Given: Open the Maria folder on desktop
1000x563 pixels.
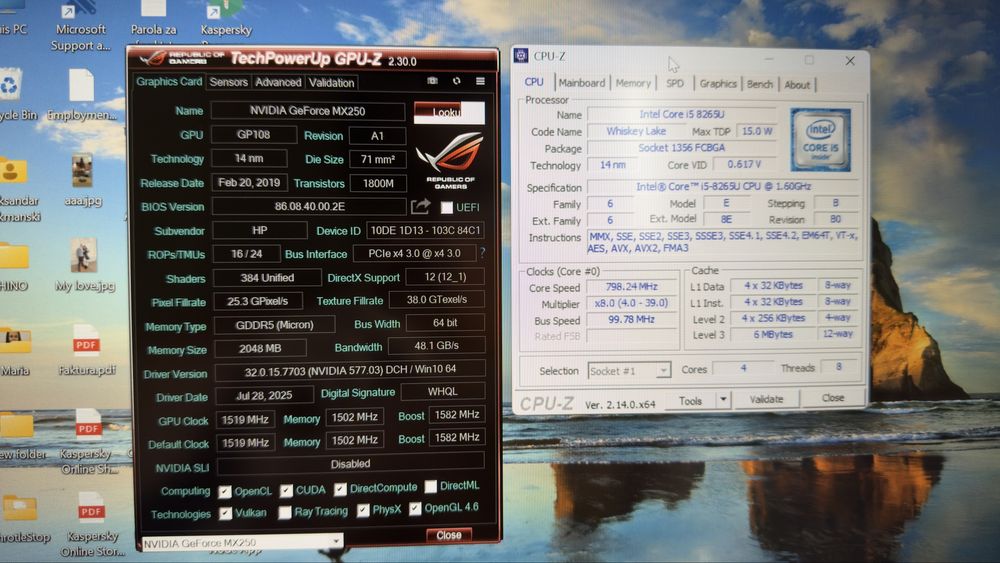Looking at the screenshot, I should (15, 351).
